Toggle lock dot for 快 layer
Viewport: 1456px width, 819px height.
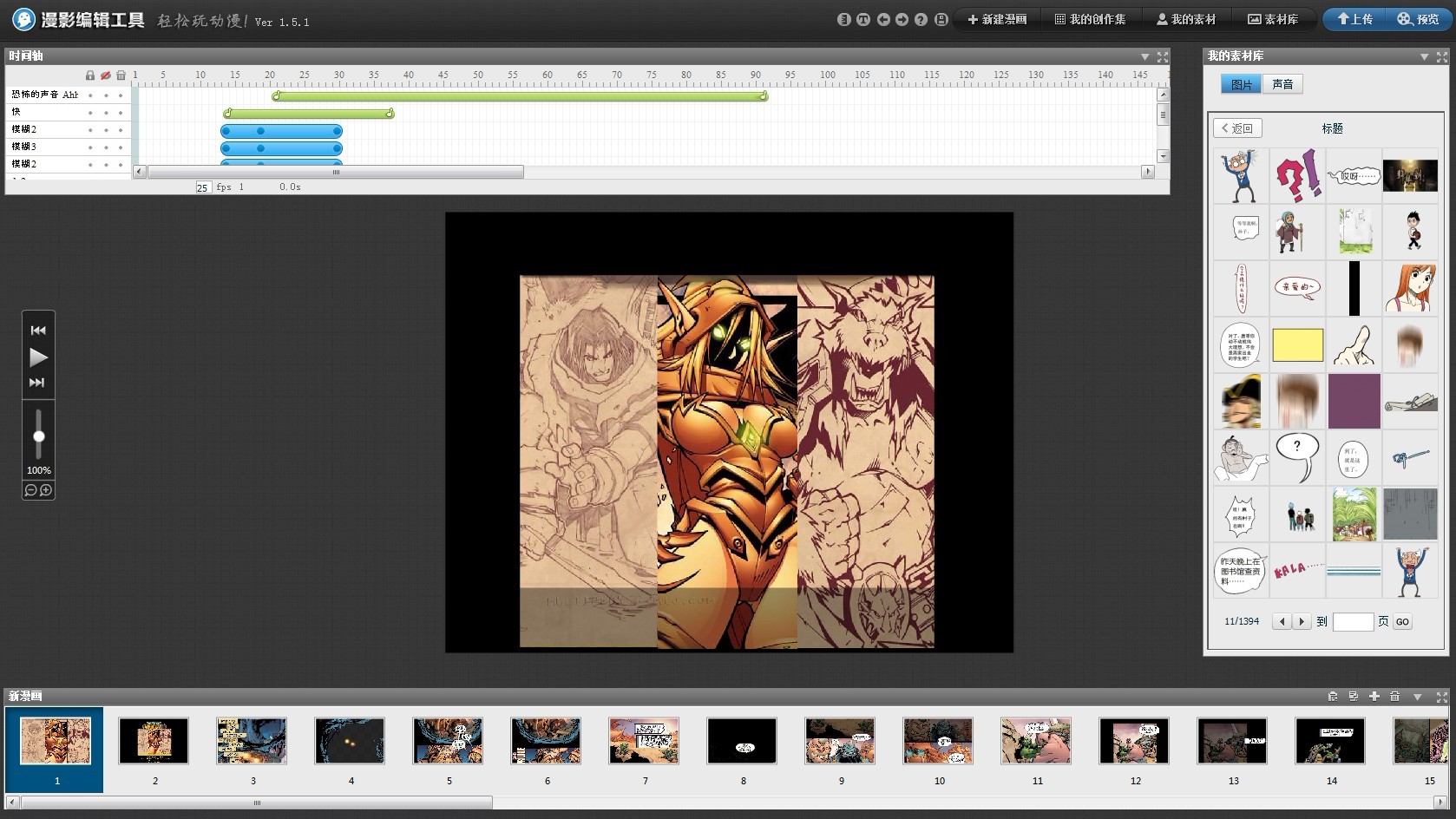click(x=90, y=113)
